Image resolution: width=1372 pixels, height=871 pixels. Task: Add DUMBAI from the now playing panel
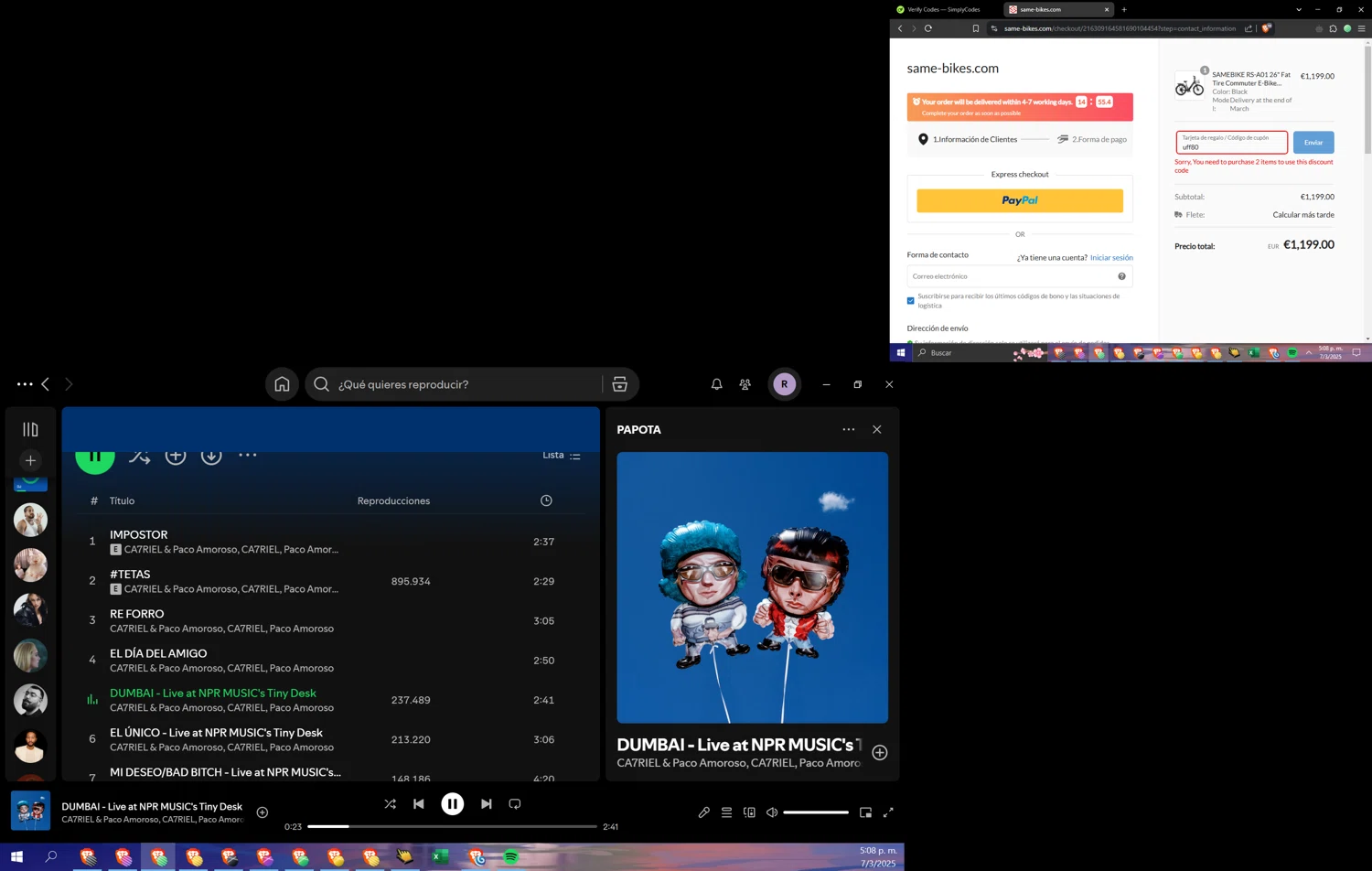[x=880, y=752]
